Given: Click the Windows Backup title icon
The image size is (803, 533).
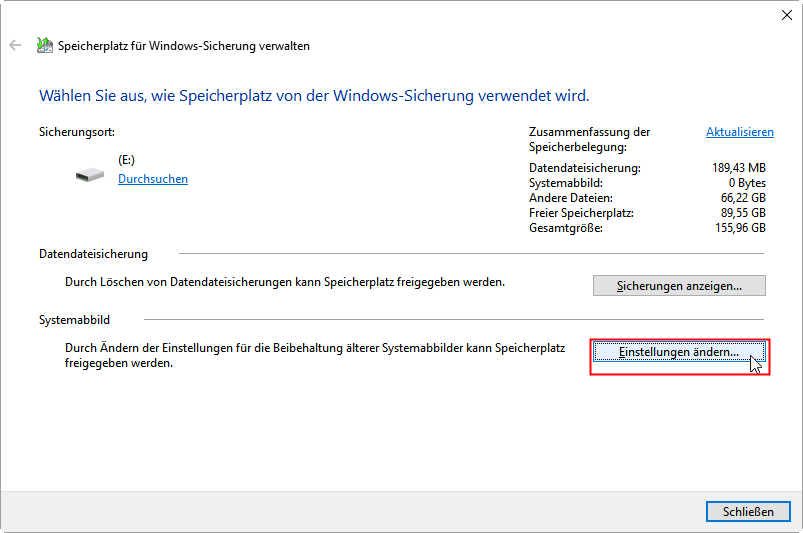Looking at the screenshot, I should click(x=45, y=46).
